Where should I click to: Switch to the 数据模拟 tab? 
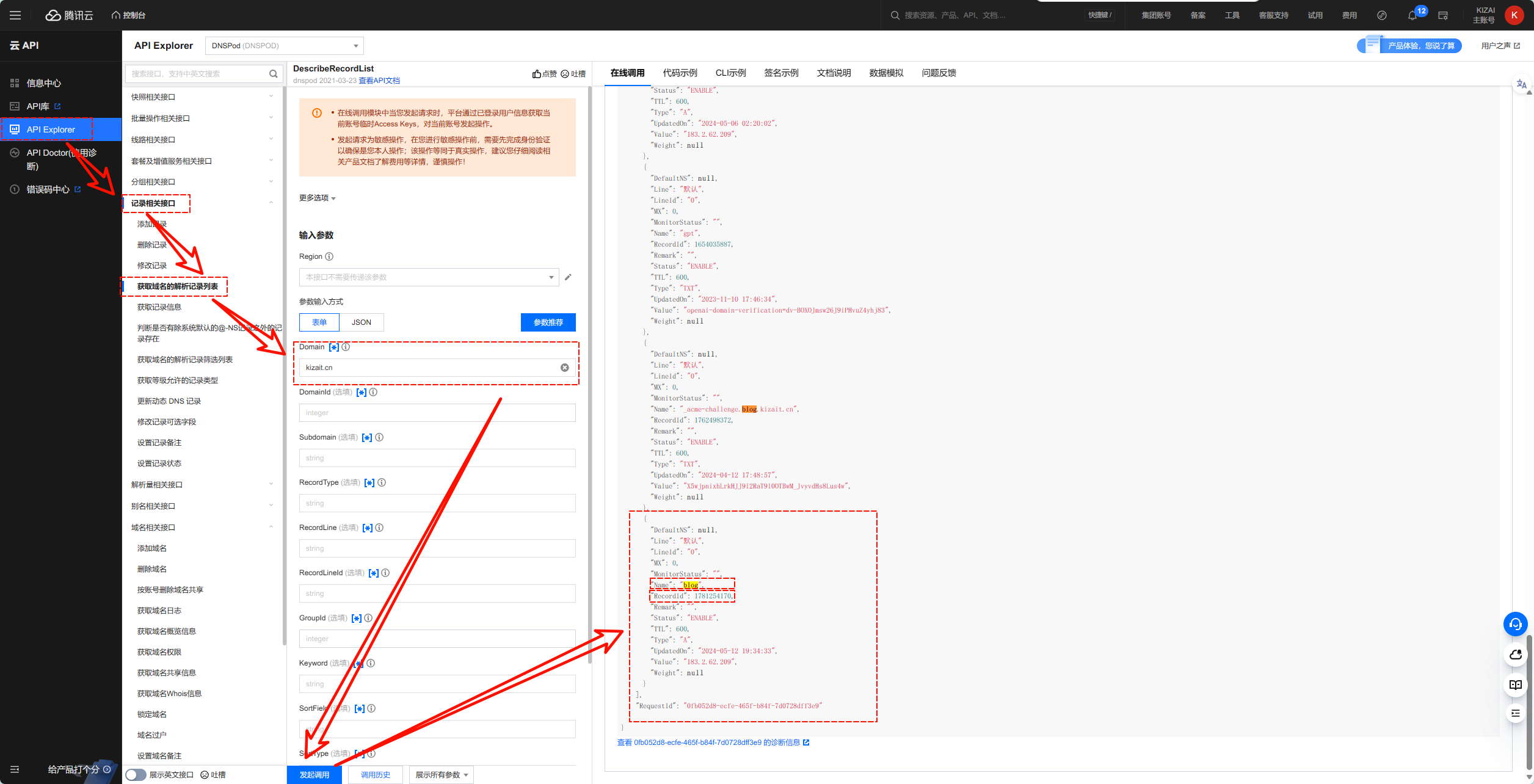886,73
